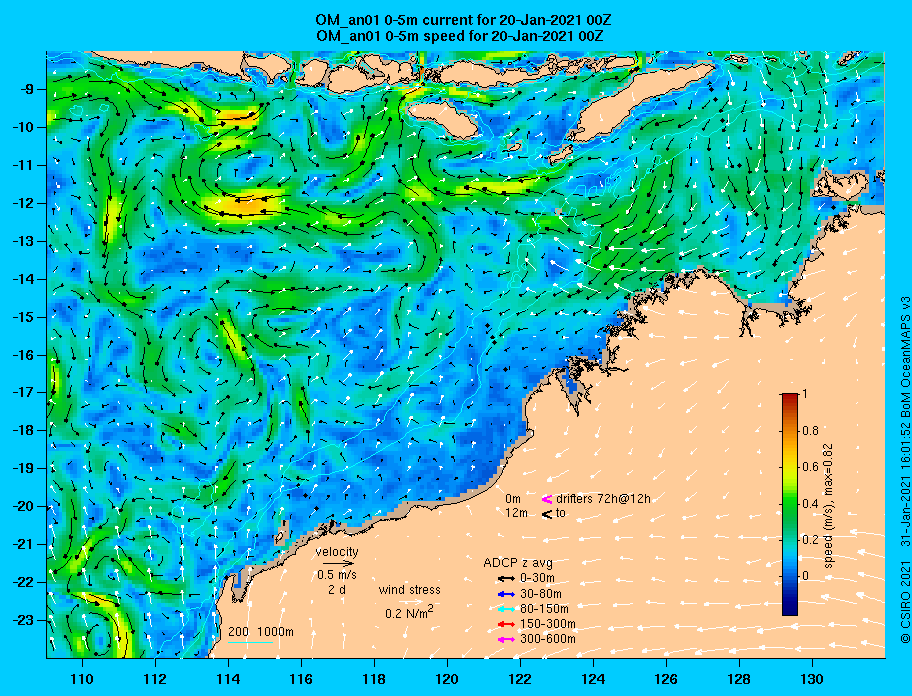Image resolution: width=912 pixels, height=696 pixels.
Task: Click longitude axis label '110'
Action: point(82,679)
